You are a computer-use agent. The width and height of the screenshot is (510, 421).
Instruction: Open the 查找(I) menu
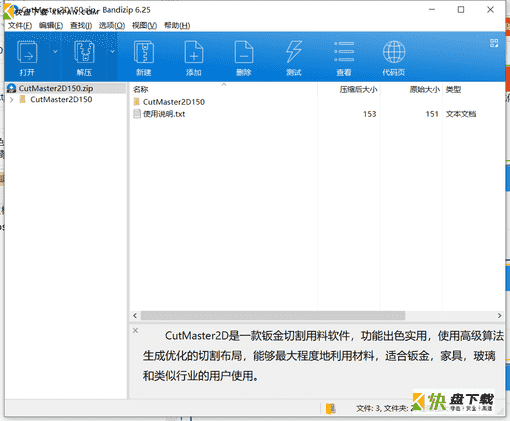[x=81, y=26]
